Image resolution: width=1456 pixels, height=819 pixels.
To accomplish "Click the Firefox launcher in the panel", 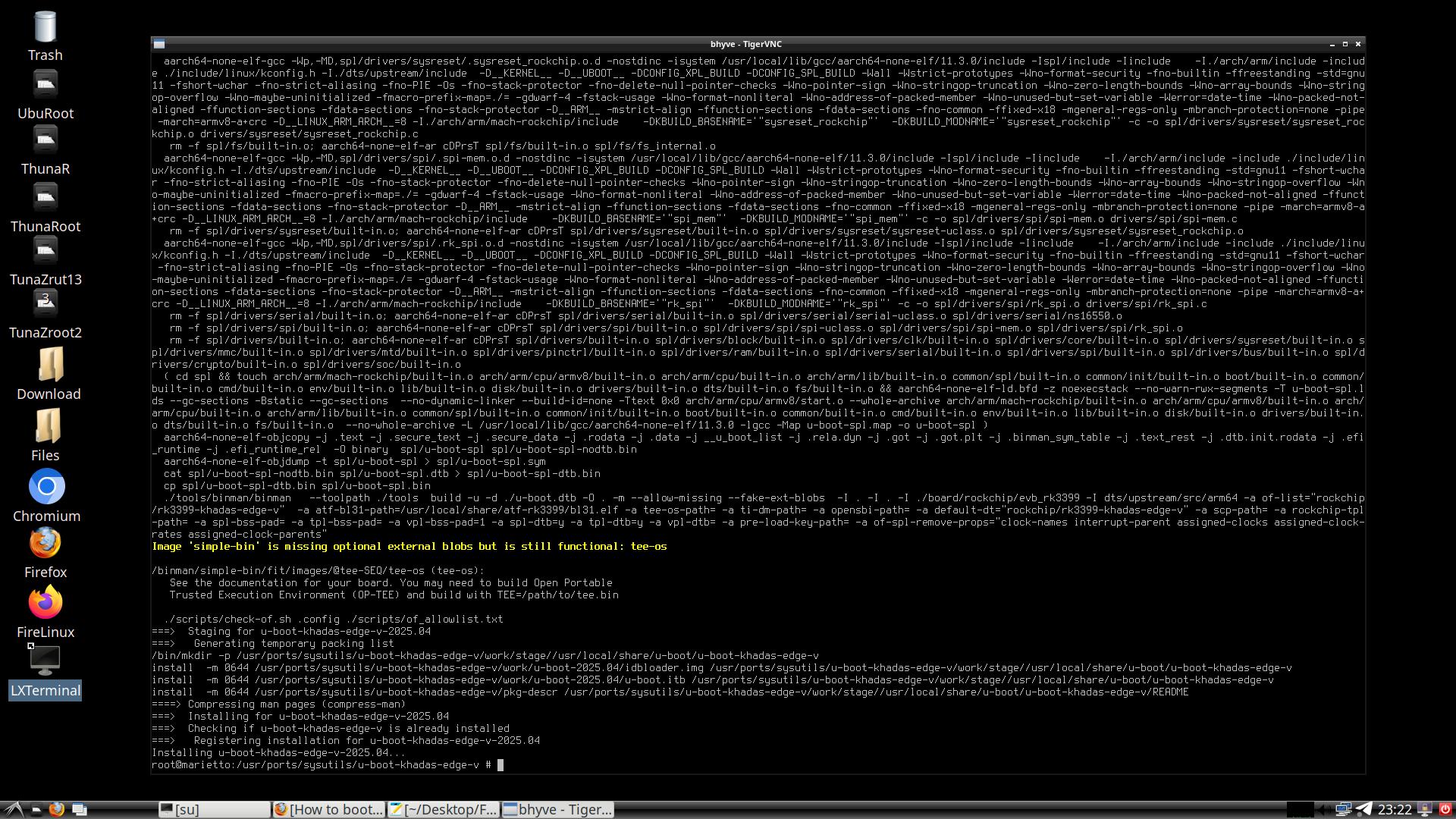I will click(x=57, y=810).
